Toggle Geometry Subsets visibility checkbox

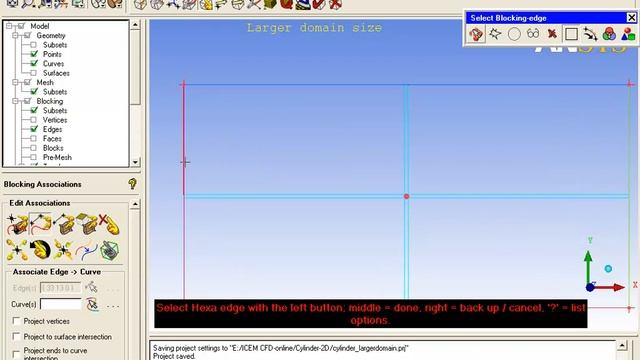33,45
